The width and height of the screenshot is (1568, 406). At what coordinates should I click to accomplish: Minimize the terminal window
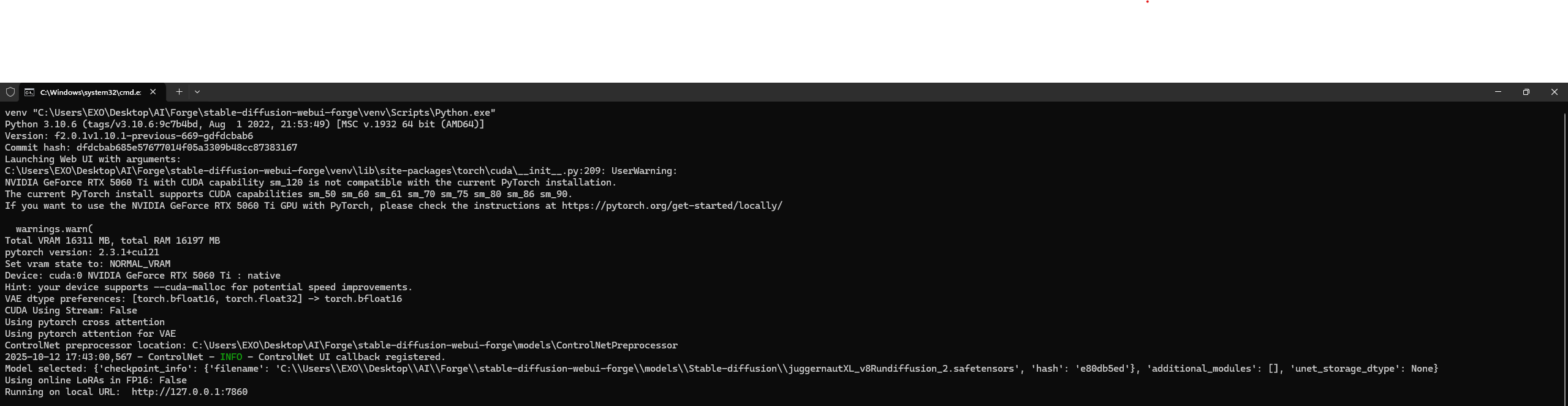pos(1498,92)
